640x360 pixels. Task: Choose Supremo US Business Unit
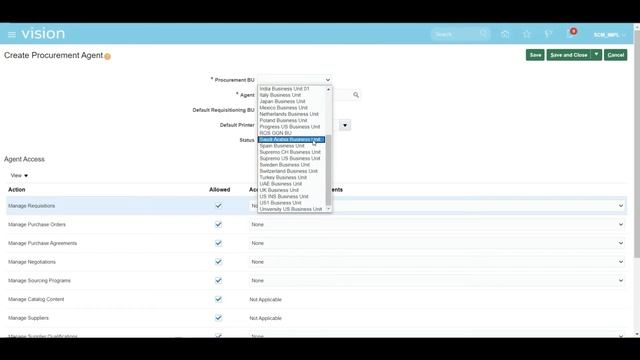(x=290, y=158)
